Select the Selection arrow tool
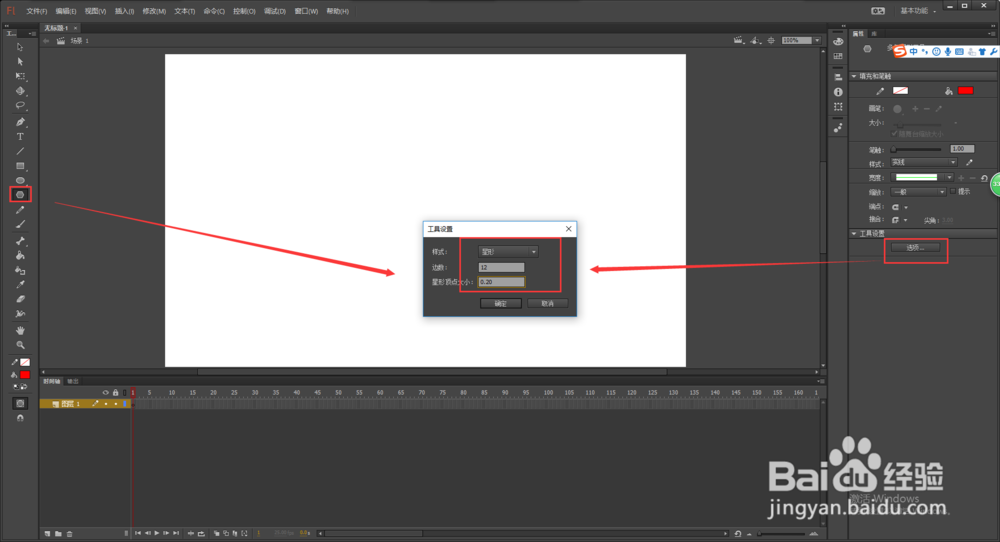Screen dimensions: 1000x542 click(x=20, y=47)
